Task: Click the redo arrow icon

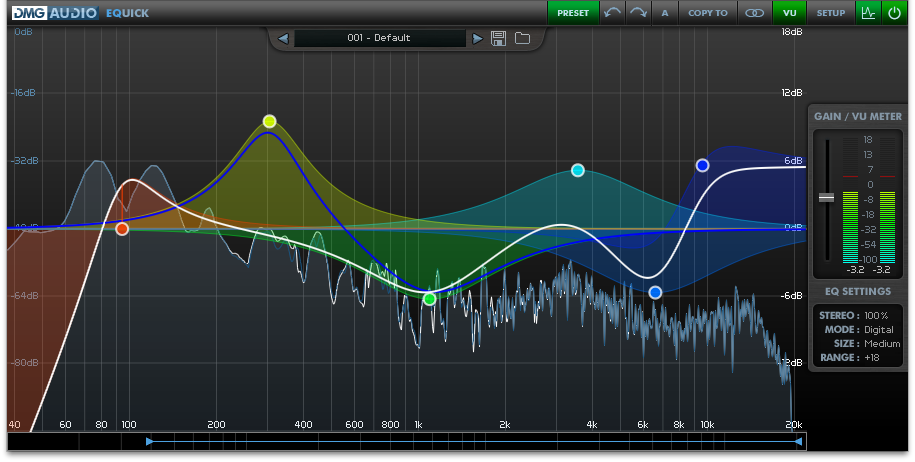Action: pyautogui.click(x=638, y=12)
